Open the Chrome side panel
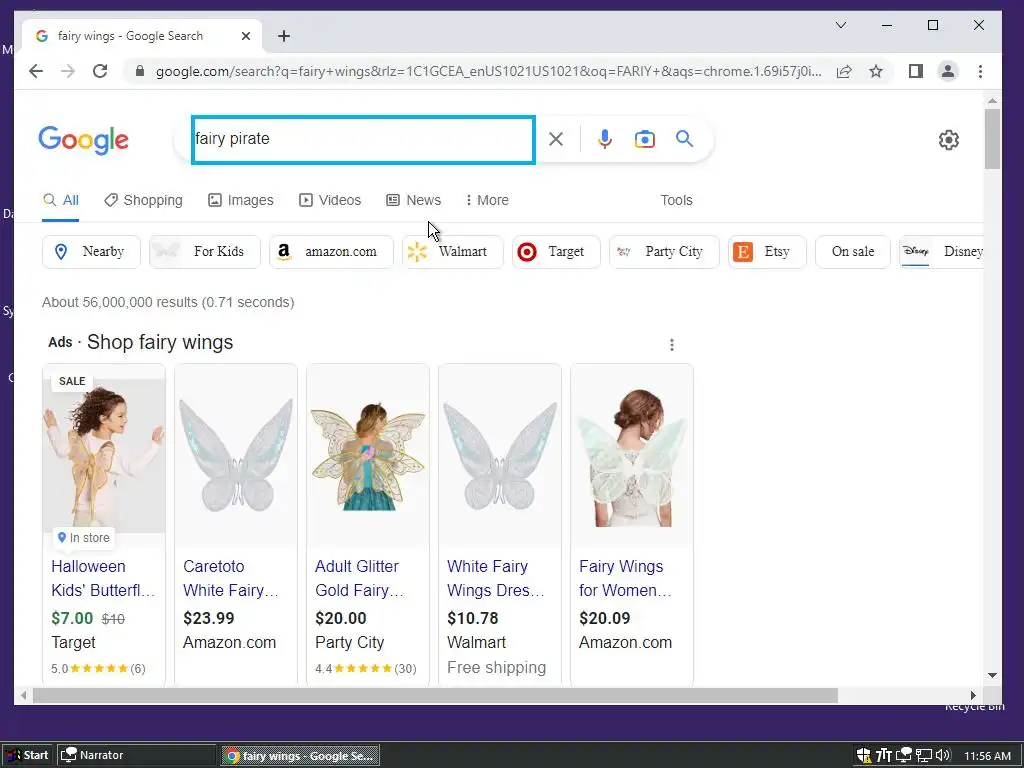 916,71
